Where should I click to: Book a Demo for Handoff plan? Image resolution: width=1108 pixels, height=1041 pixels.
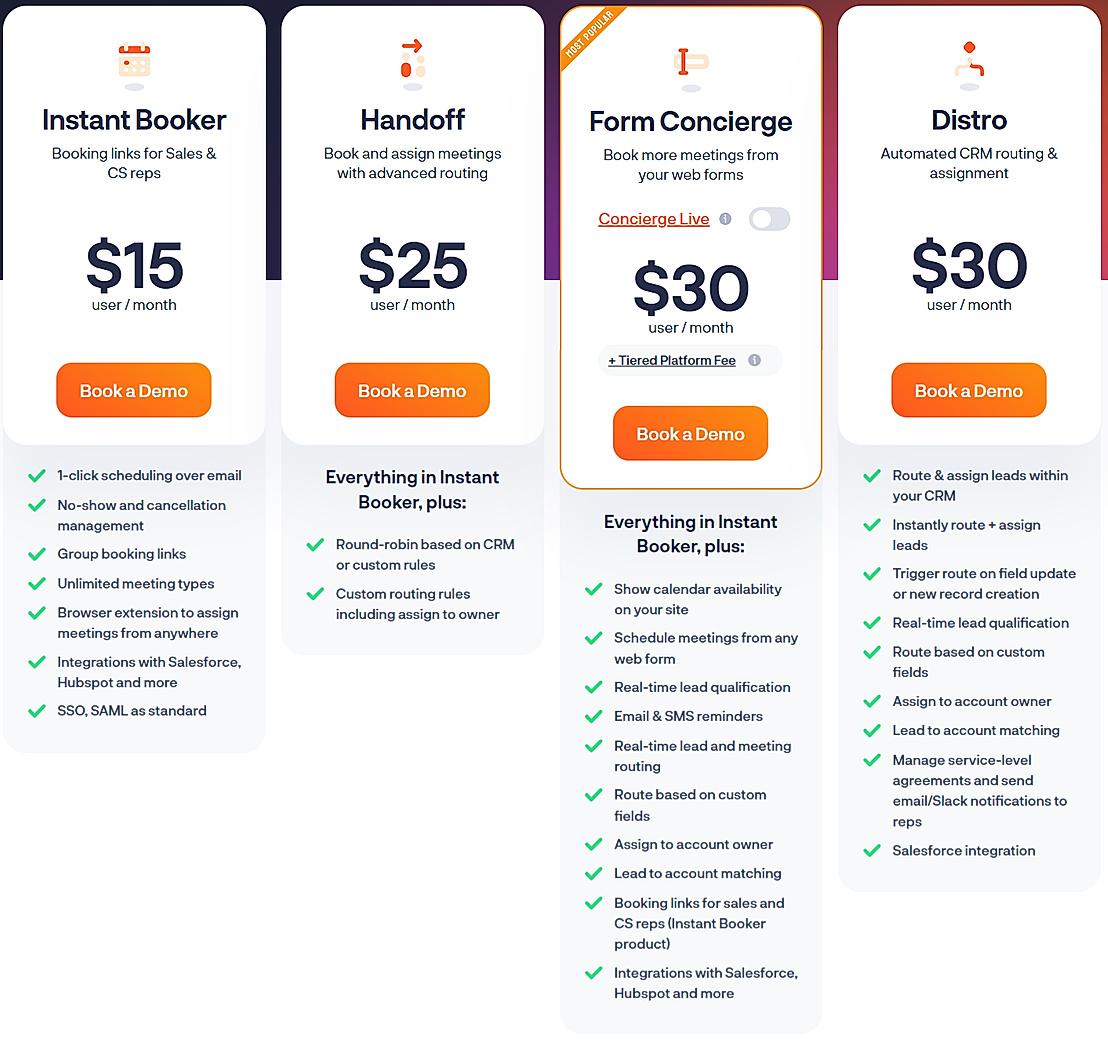412,390
